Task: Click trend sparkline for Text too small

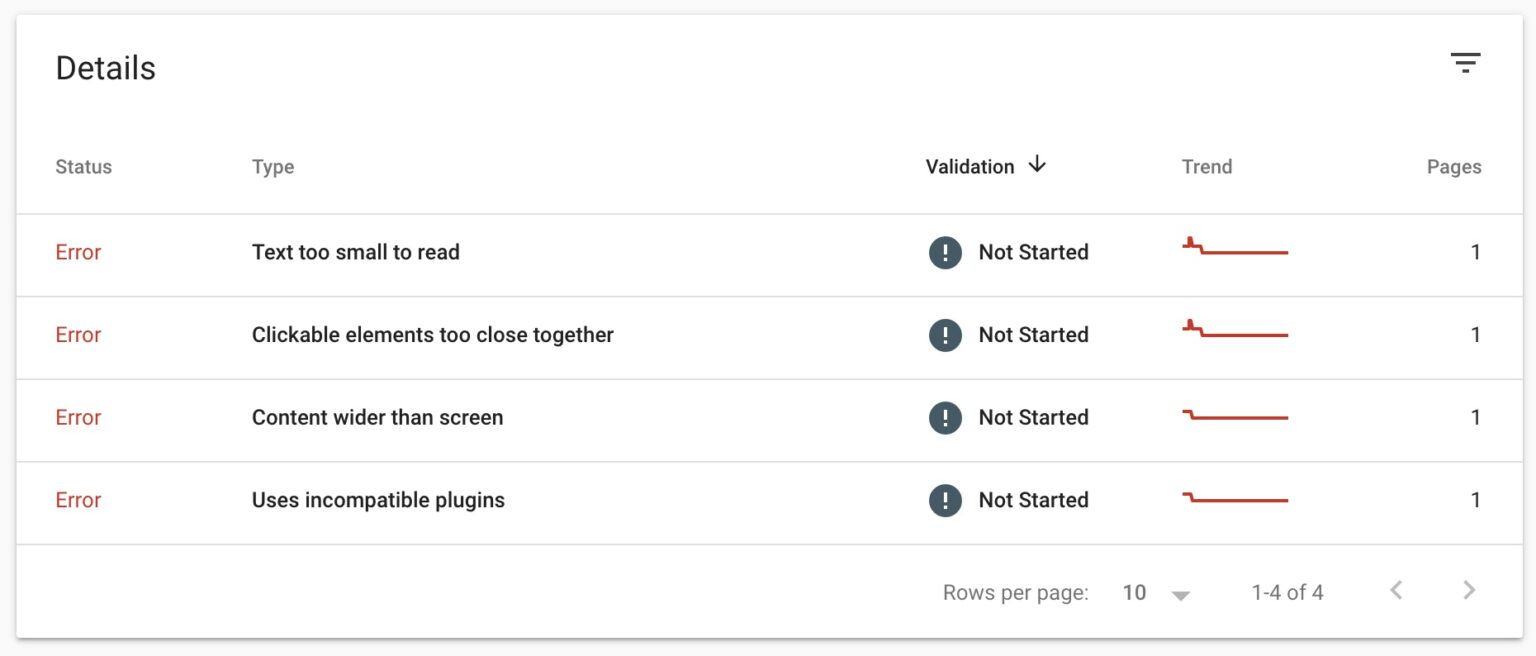Action: point(1236,246)
